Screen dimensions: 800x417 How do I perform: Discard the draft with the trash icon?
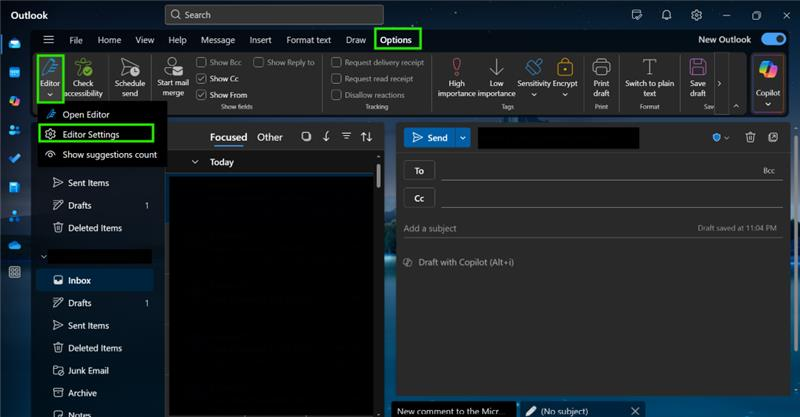coord(750,137)
